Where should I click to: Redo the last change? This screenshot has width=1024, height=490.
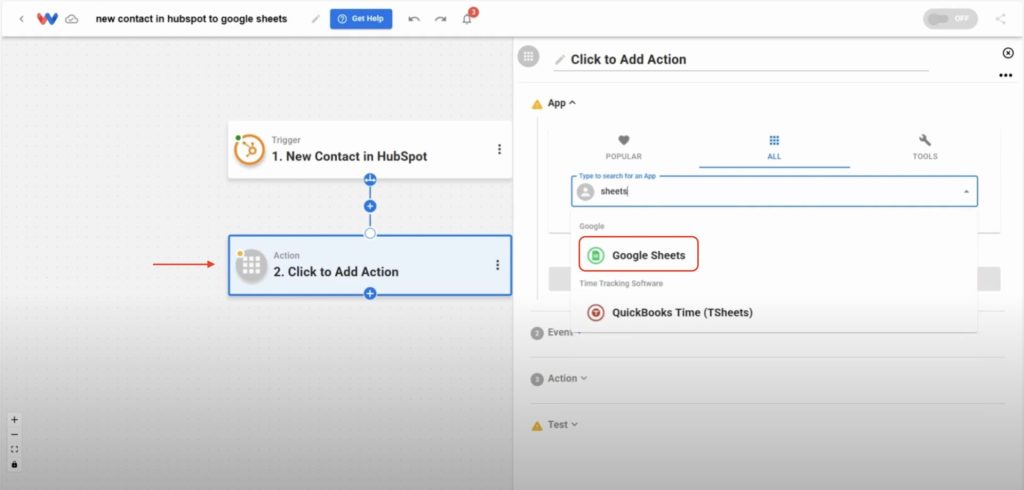pos(441,19)
